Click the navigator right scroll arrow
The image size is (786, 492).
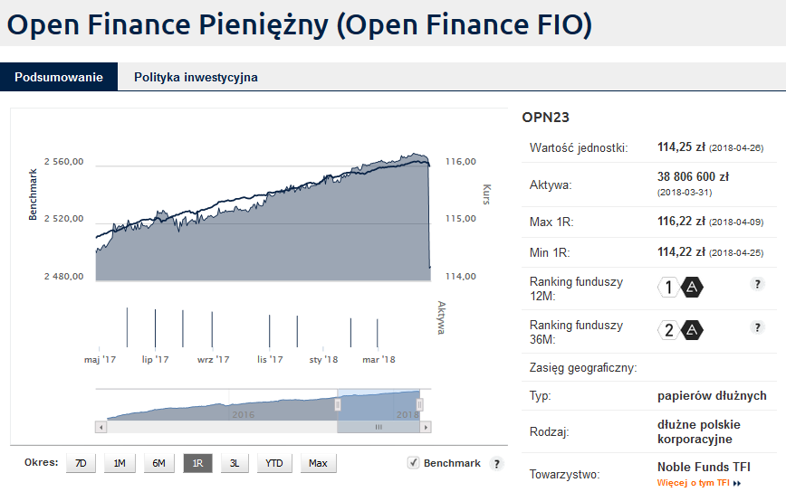[x=426, y=427]
